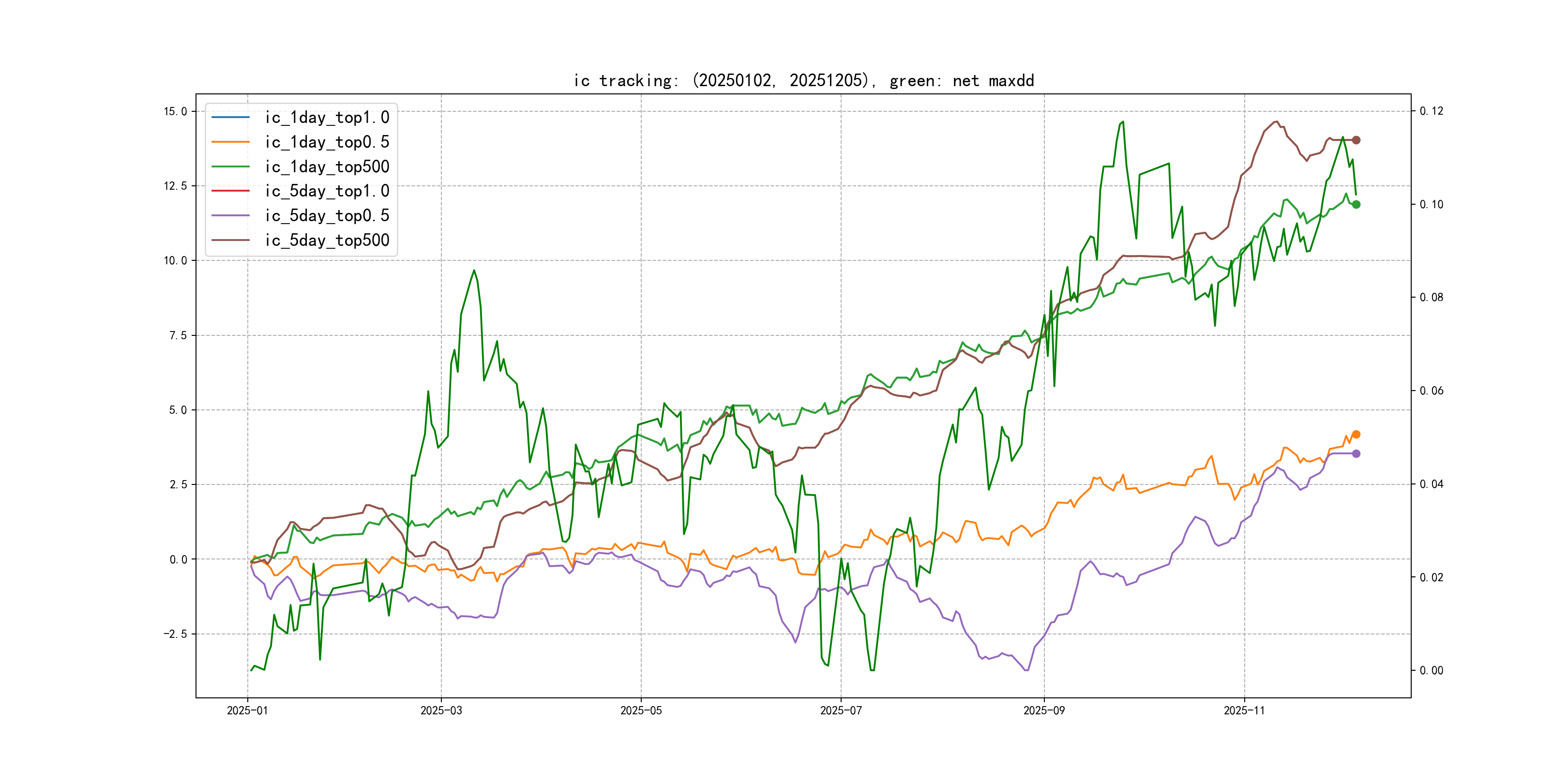Click the purple line swatch in legend
1568x784 pixels.
230,215
